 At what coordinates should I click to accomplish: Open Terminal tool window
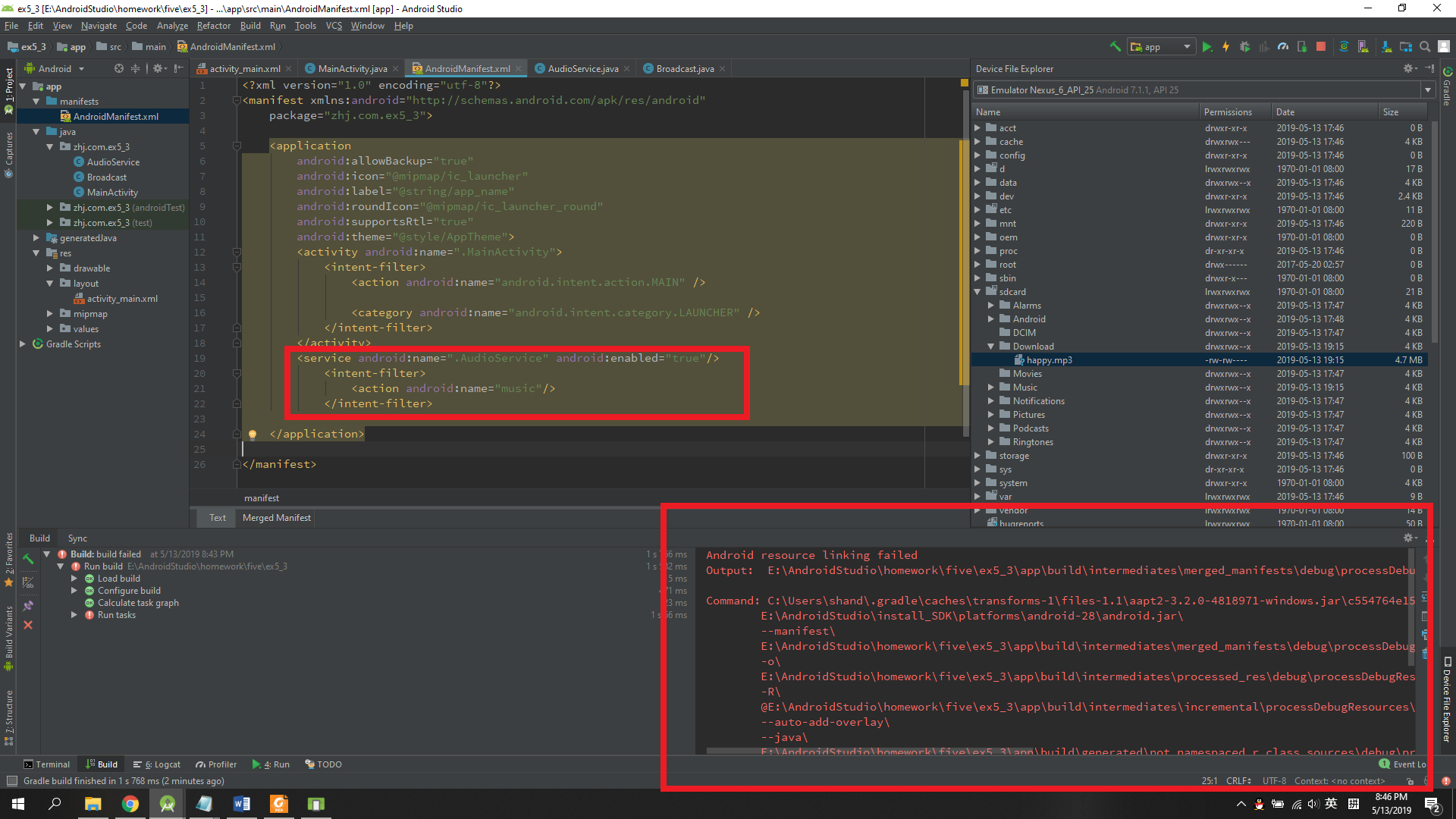(x=46, y=764)
